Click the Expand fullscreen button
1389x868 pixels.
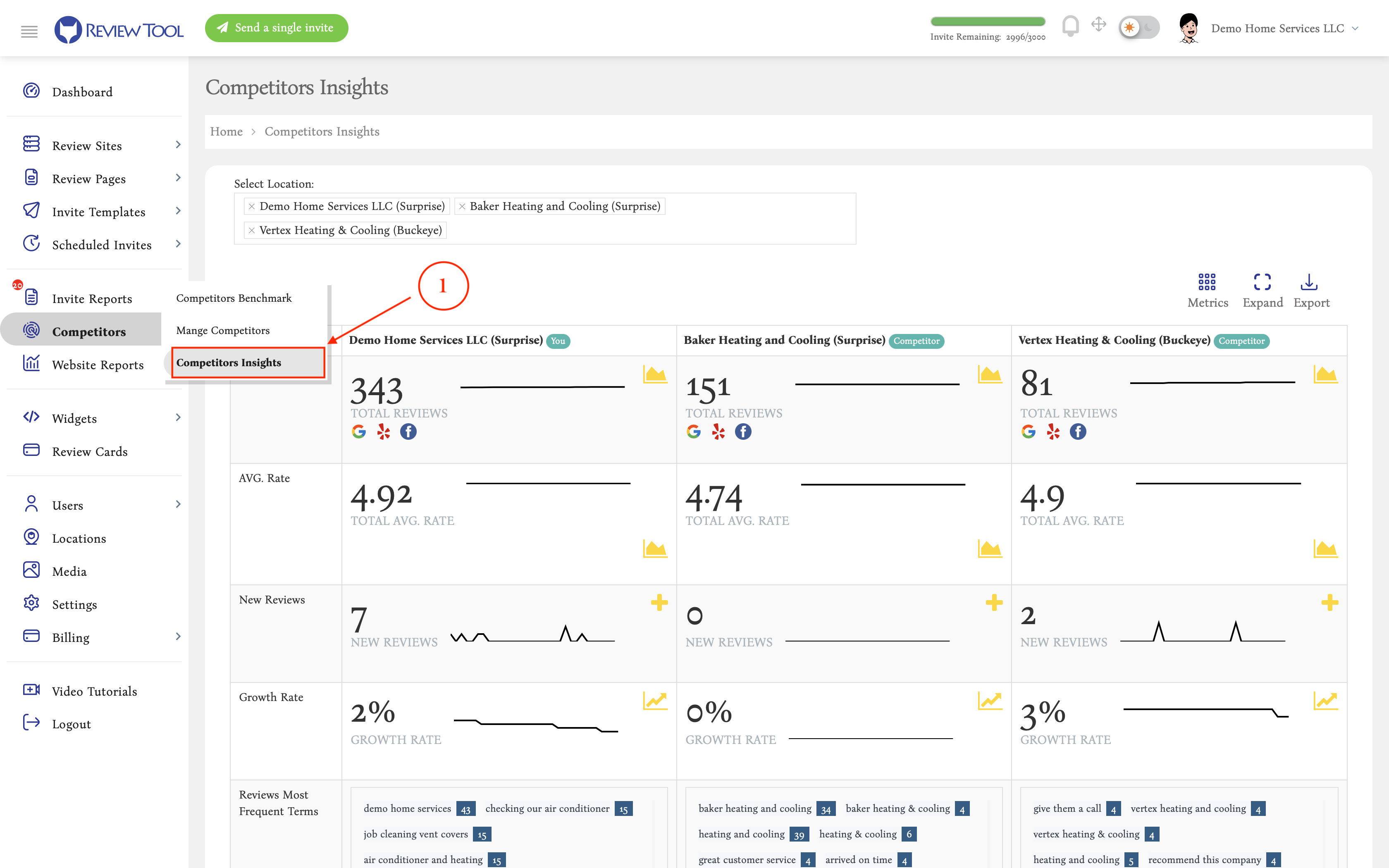tap(1262, 291)
